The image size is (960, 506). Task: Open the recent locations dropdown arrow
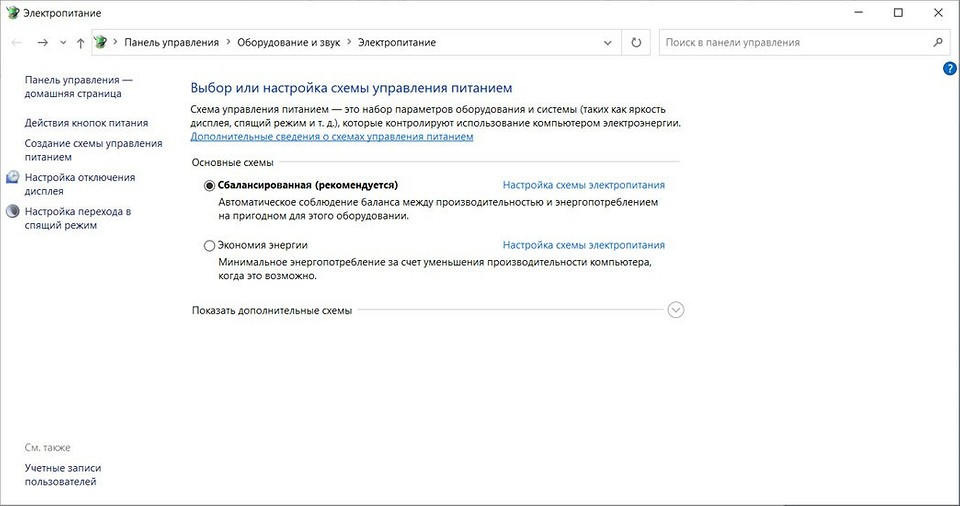(x=63, y=43)
